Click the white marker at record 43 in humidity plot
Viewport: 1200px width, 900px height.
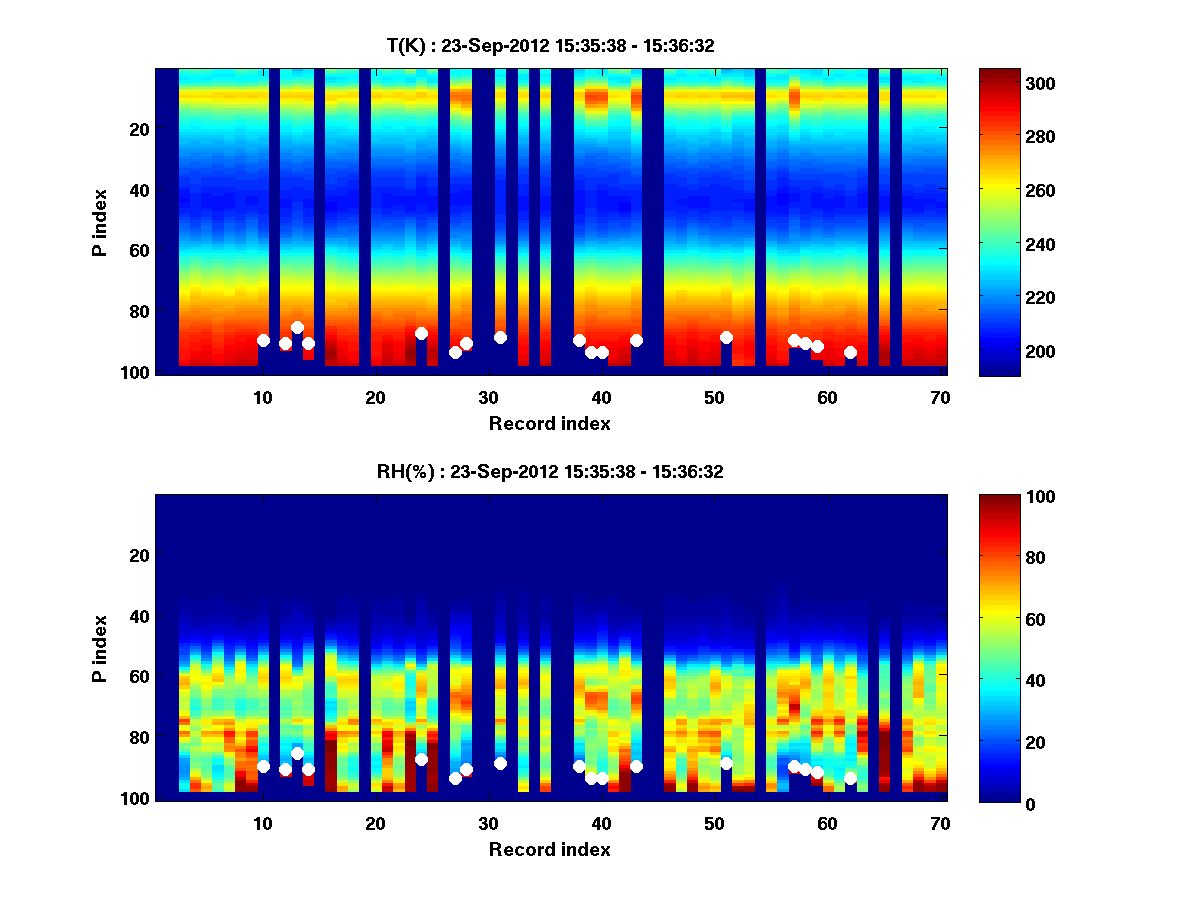coord(636,766)
